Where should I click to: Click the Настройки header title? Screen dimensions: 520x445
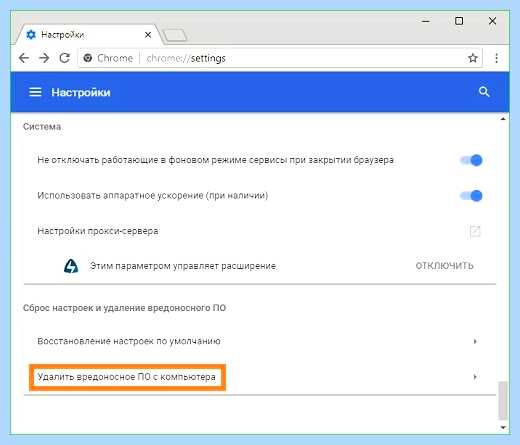click(81, 92)
